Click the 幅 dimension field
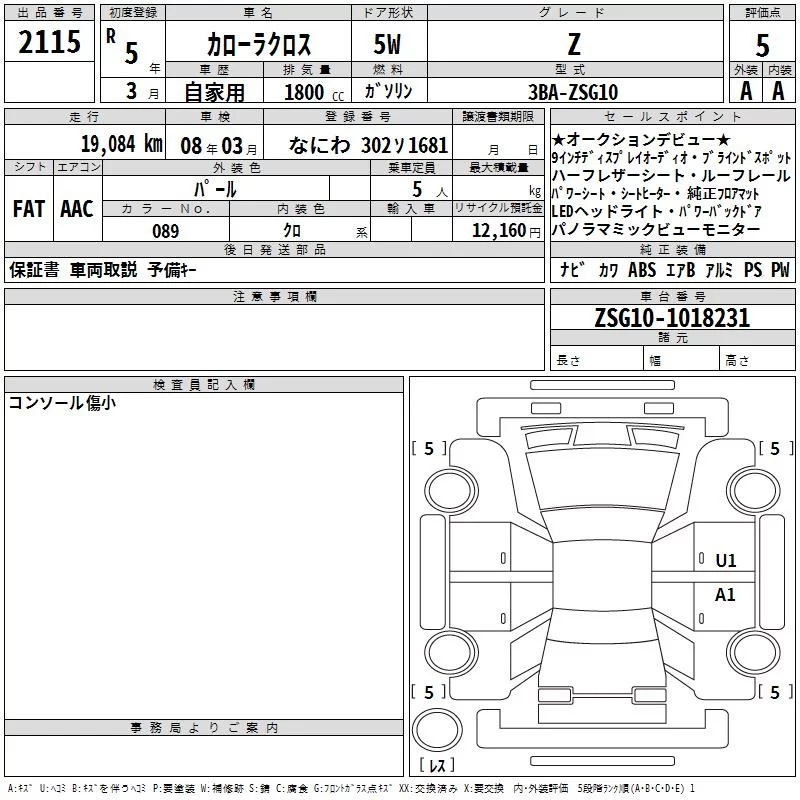The image size is (800, 800). (x=681, y=358)
